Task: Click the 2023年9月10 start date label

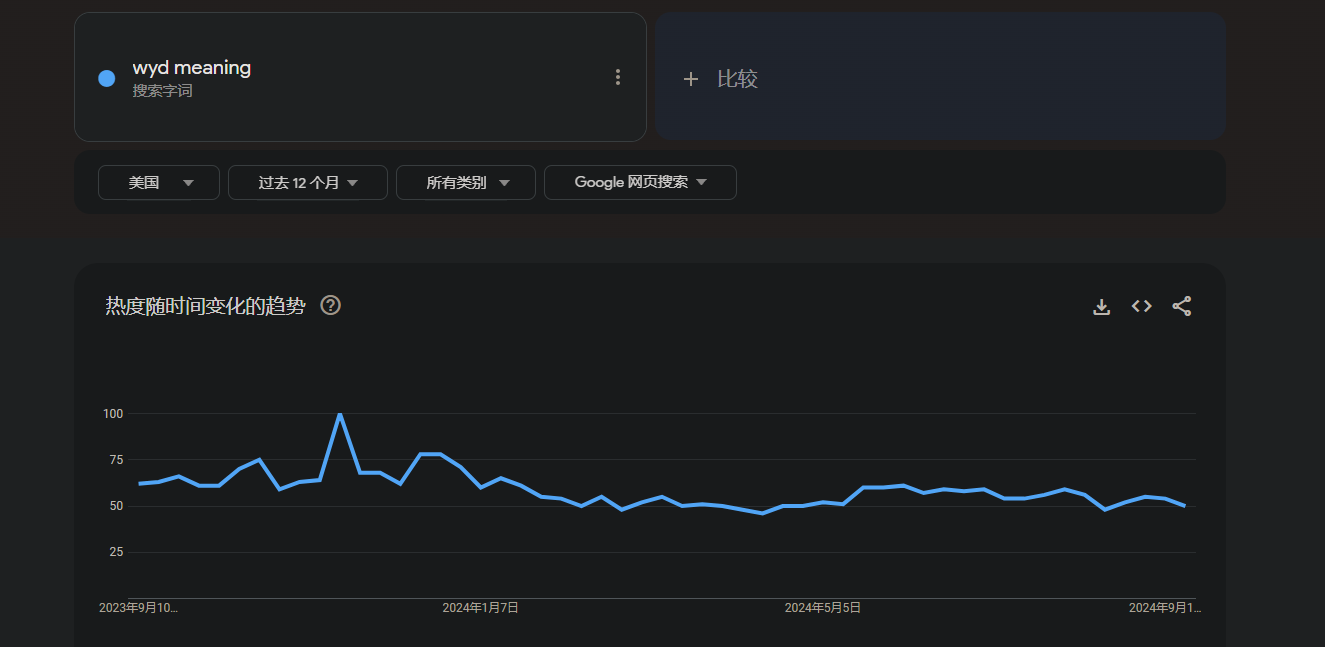Action: click(x=138, y=608)
